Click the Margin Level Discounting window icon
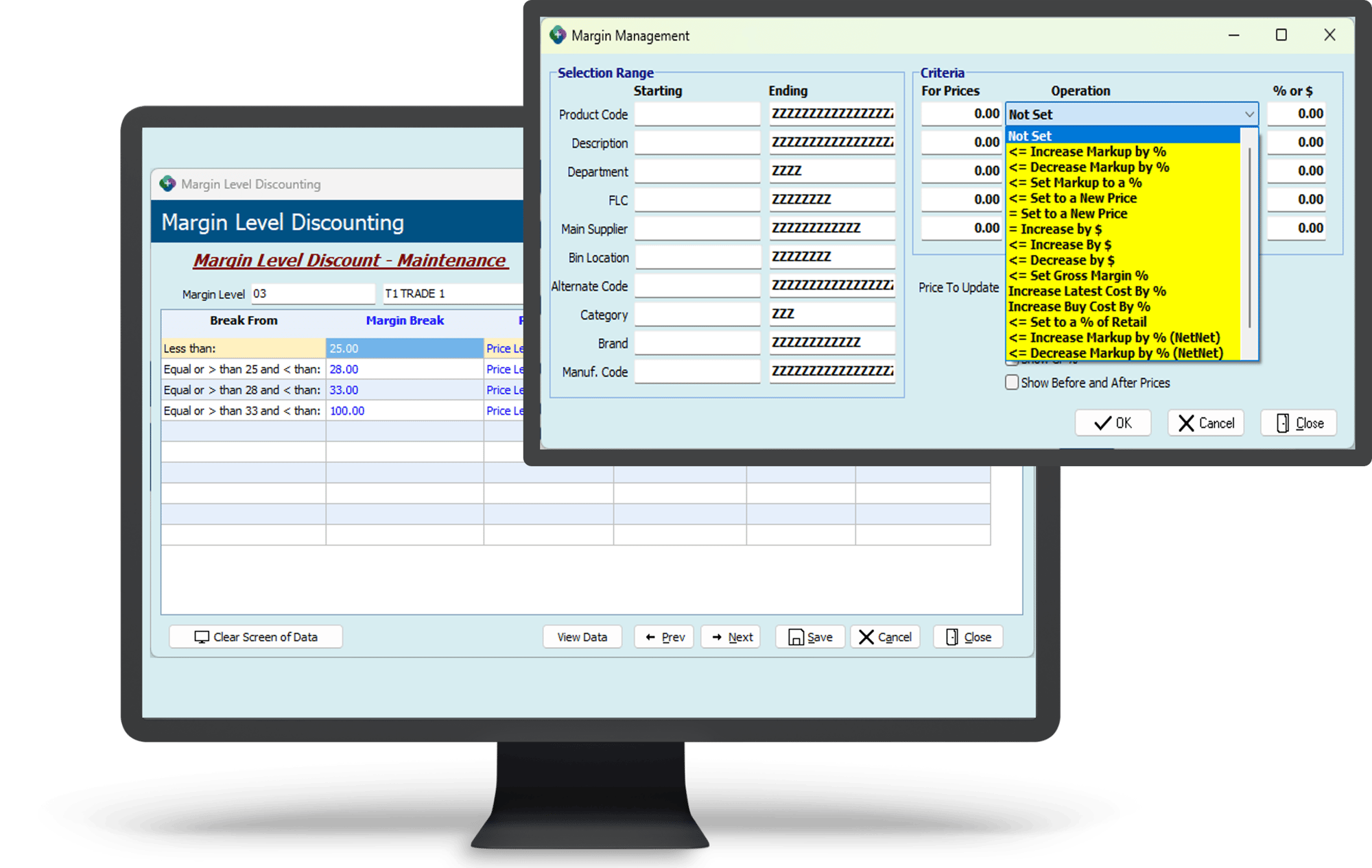 pyautogui.click(x=167, y=184)
